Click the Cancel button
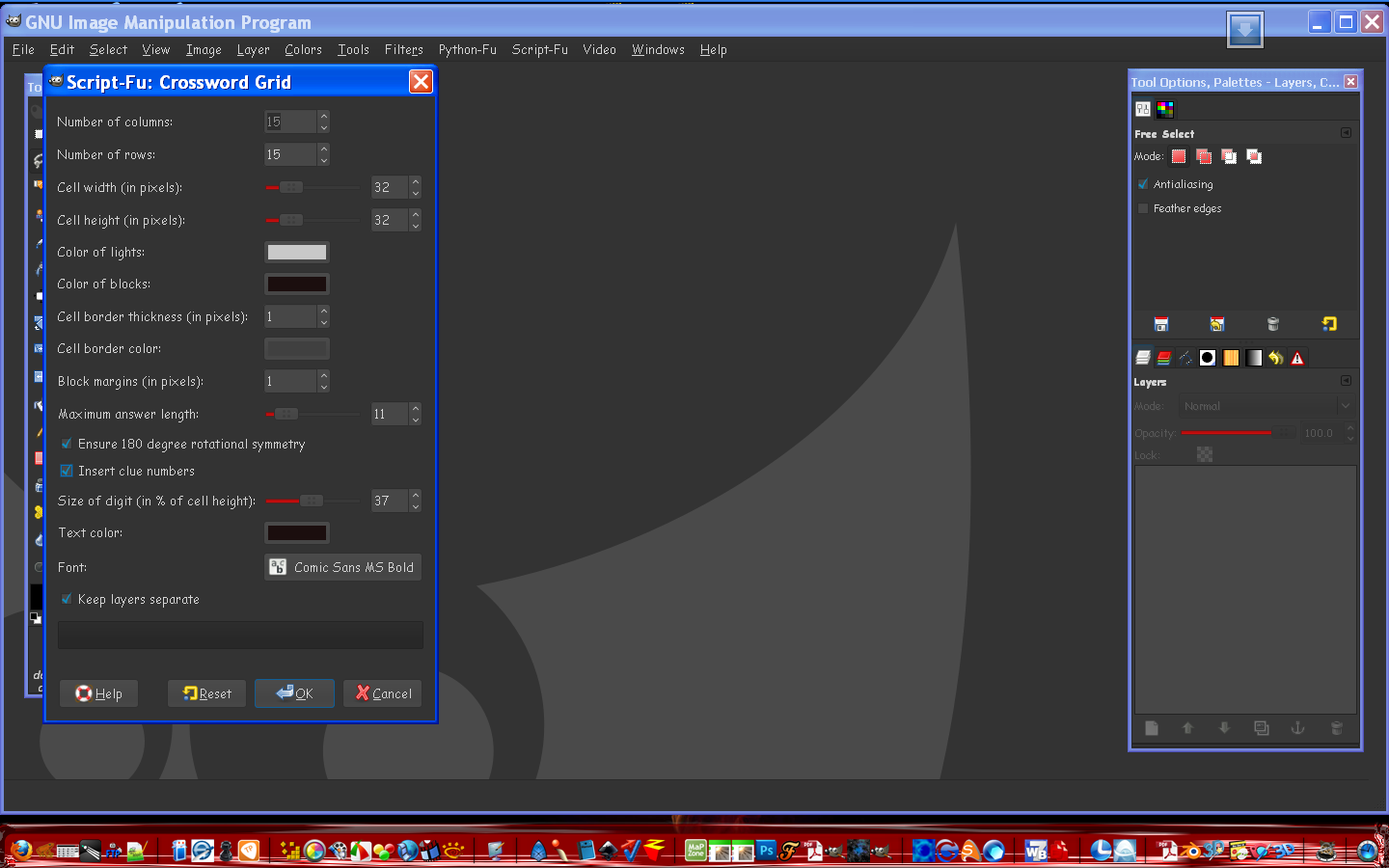Image resolution: width=1389 pixels, height=868 pixels. point(383,693)
